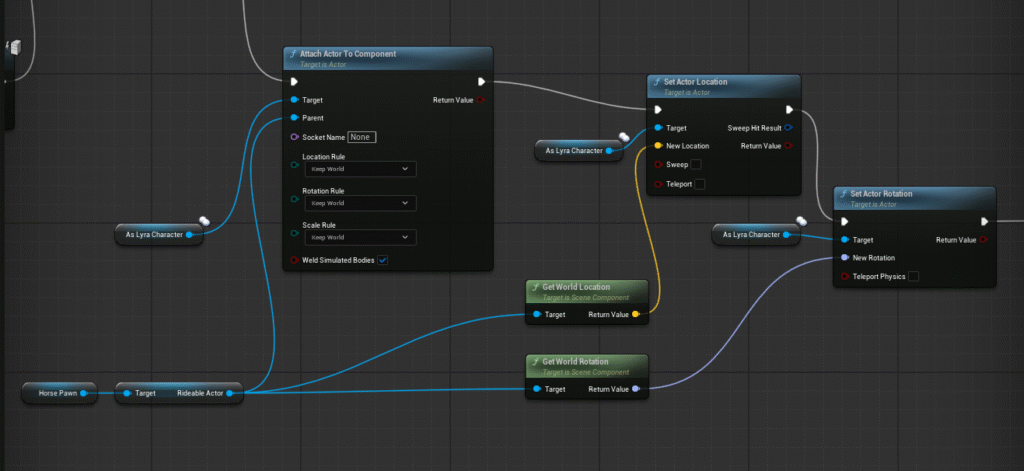Enable the Sweep checkbox

click(x=696, y=164)
